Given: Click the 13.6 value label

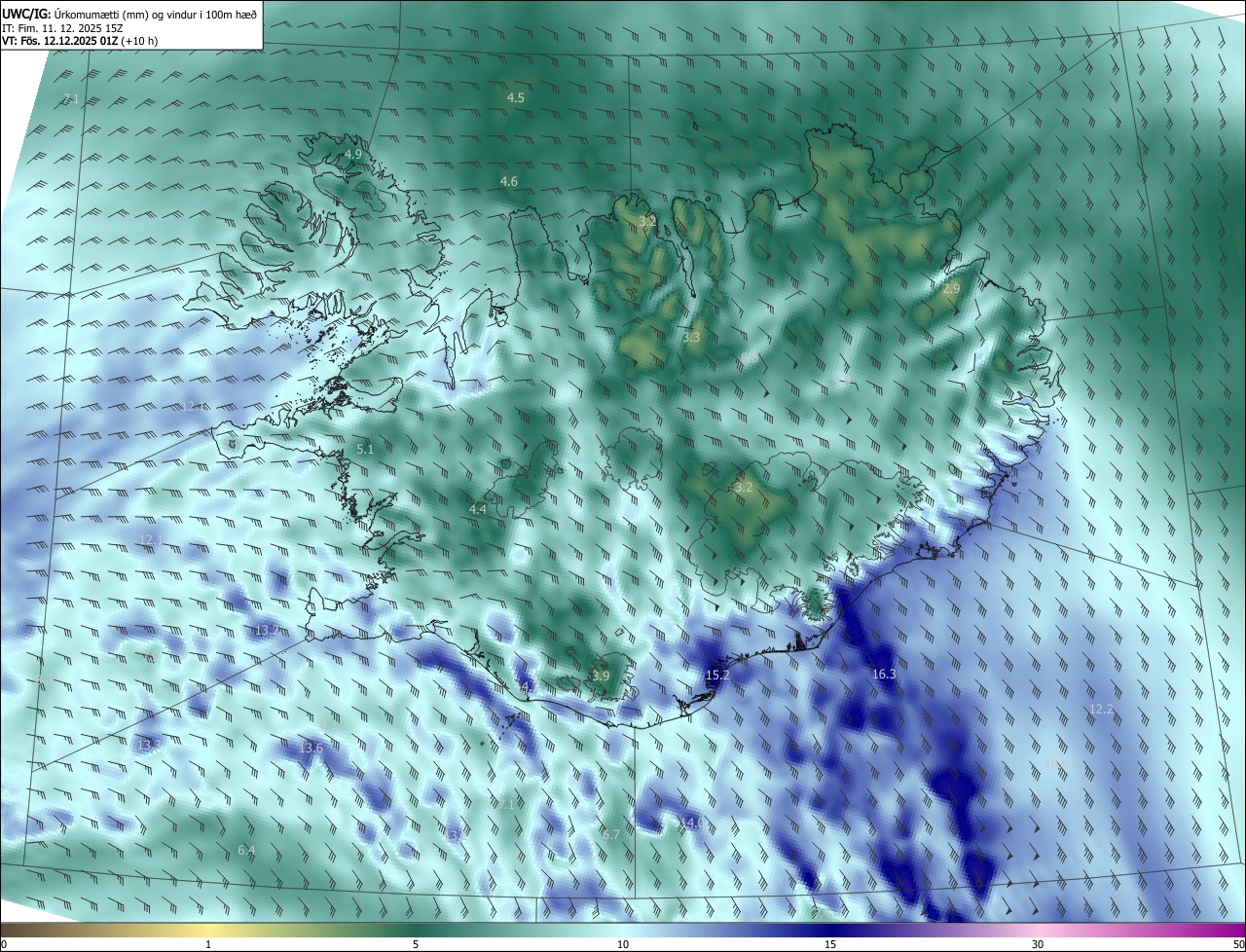Looking at the screenshot, I should pyautogui.click(x=311, y=749).
